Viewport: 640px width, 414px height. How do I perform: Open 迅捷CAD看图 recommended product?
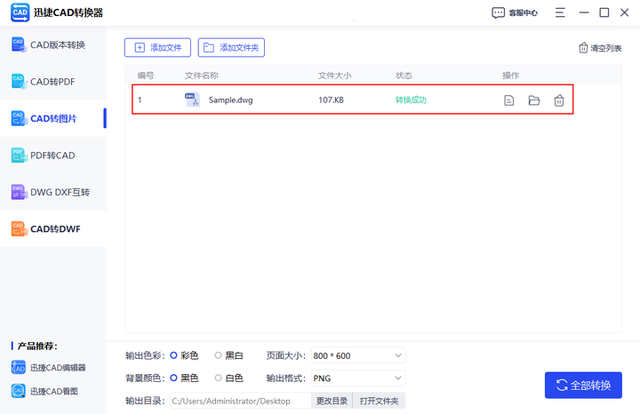point(44,391)
